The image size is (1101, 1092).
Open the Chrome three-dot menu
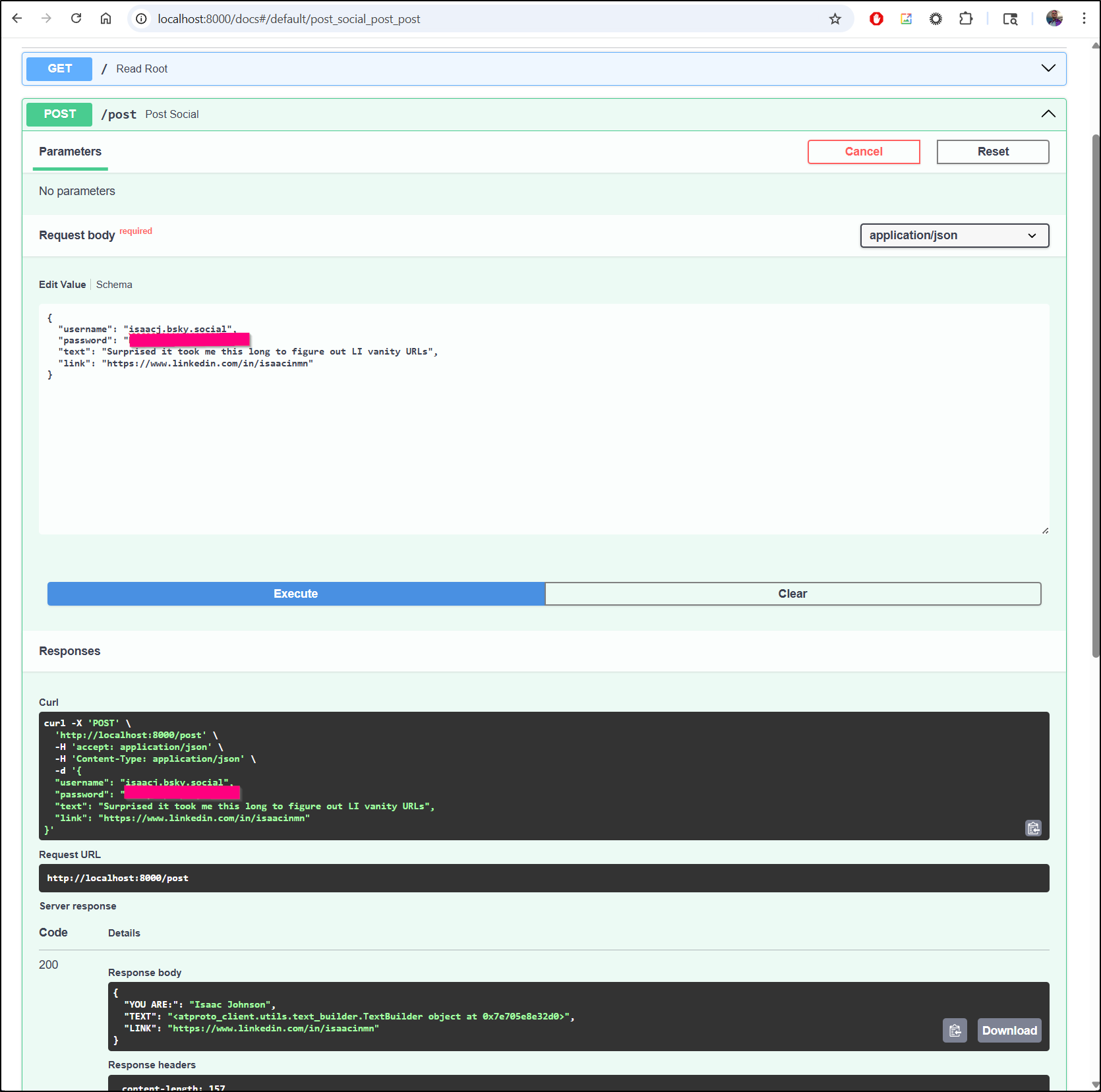[x=1084, y=18]
